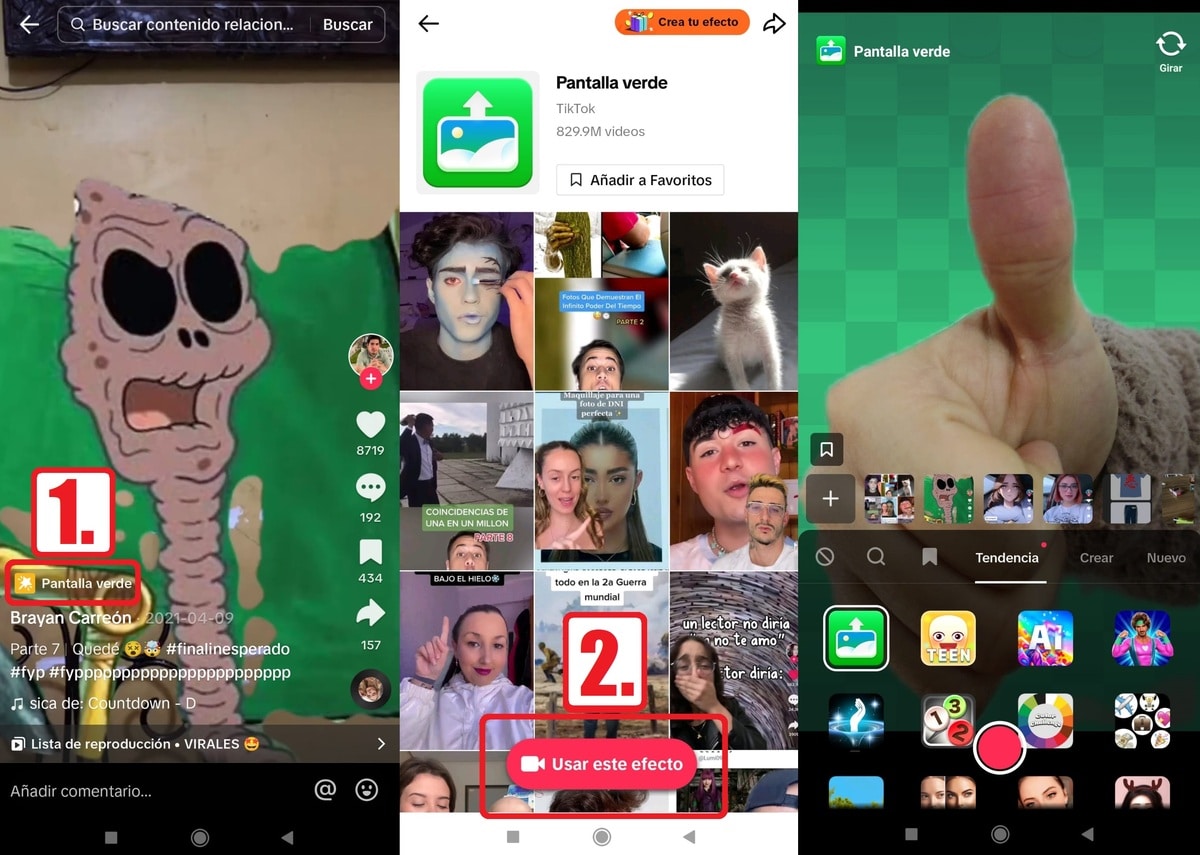1200x855 pixels.
Task: Toggle Añadir a Favoritos for effect
Action: 640,180
